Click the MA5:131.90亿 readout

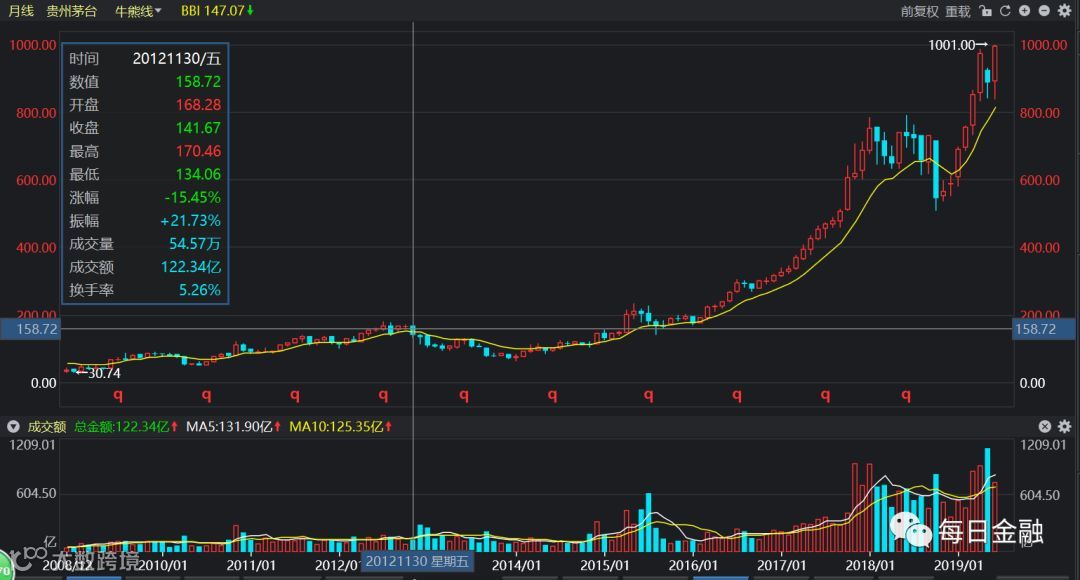(233, 426)
